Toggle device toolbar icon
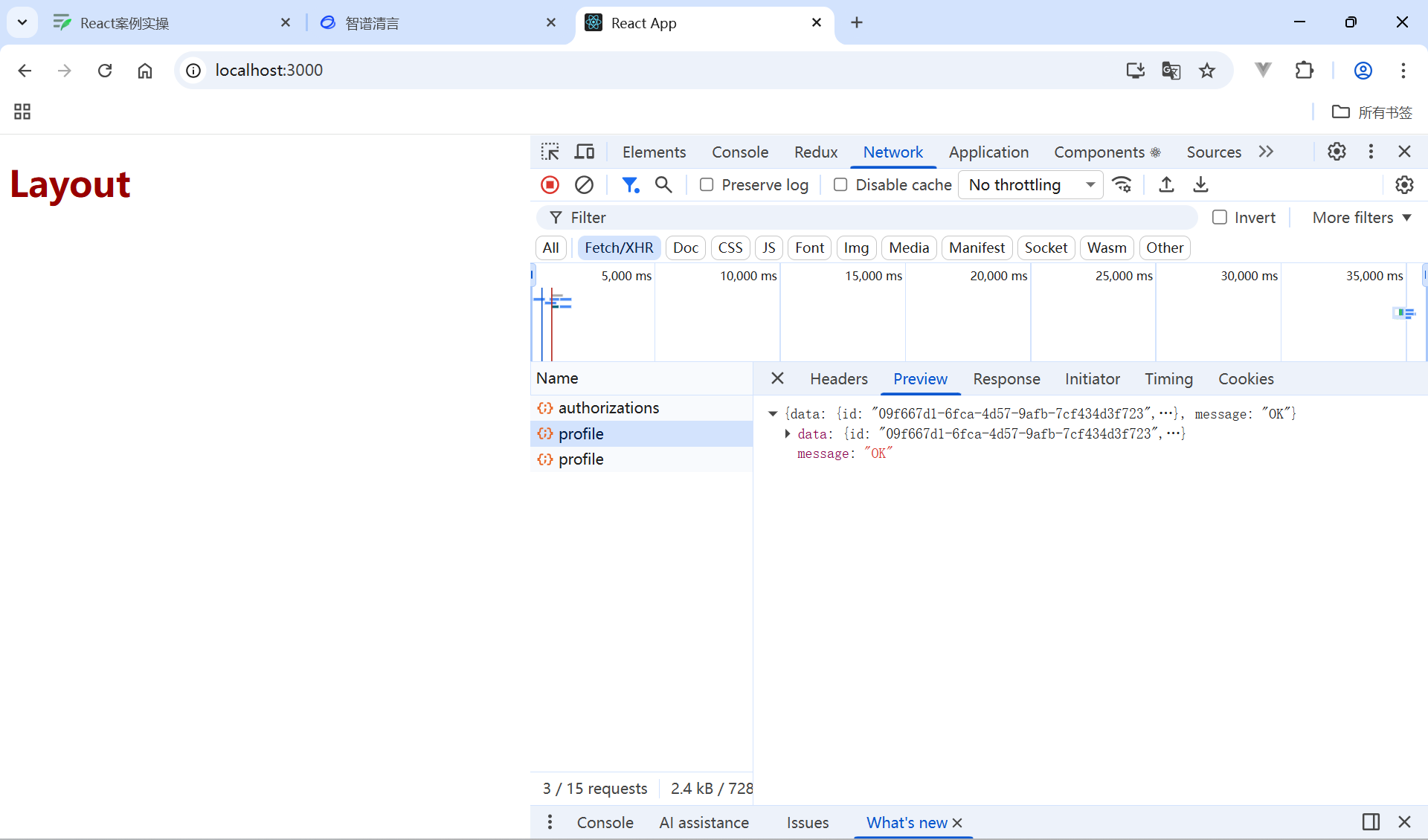The image size is (1428, 840). [585, 152]
